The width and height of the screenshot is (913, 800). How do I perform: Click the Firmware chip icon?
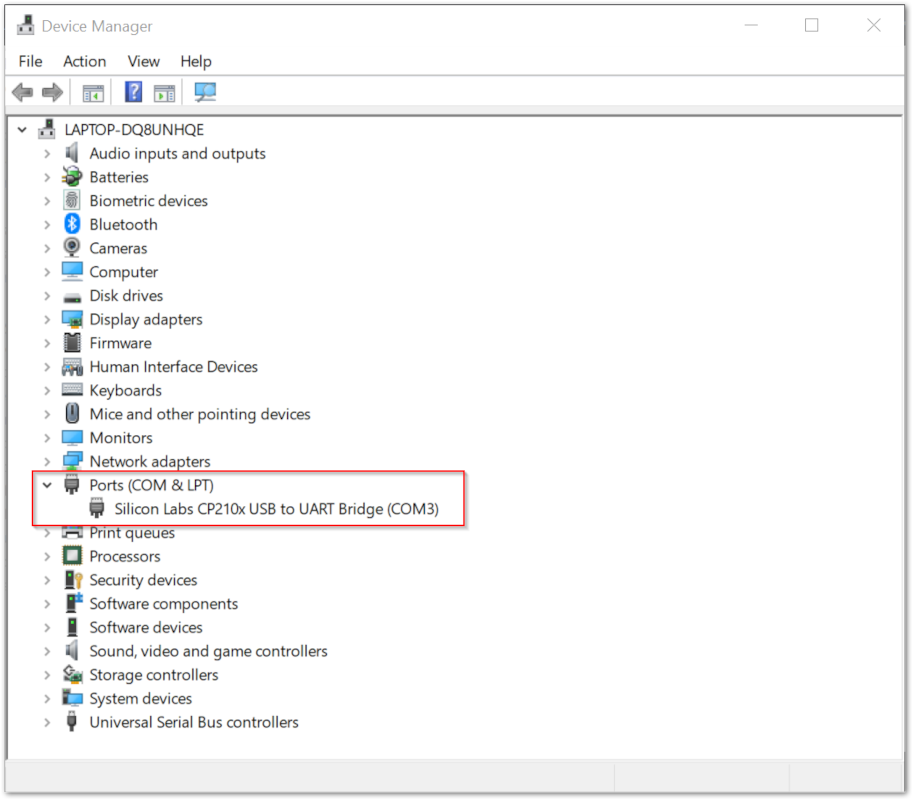[72, 343]
